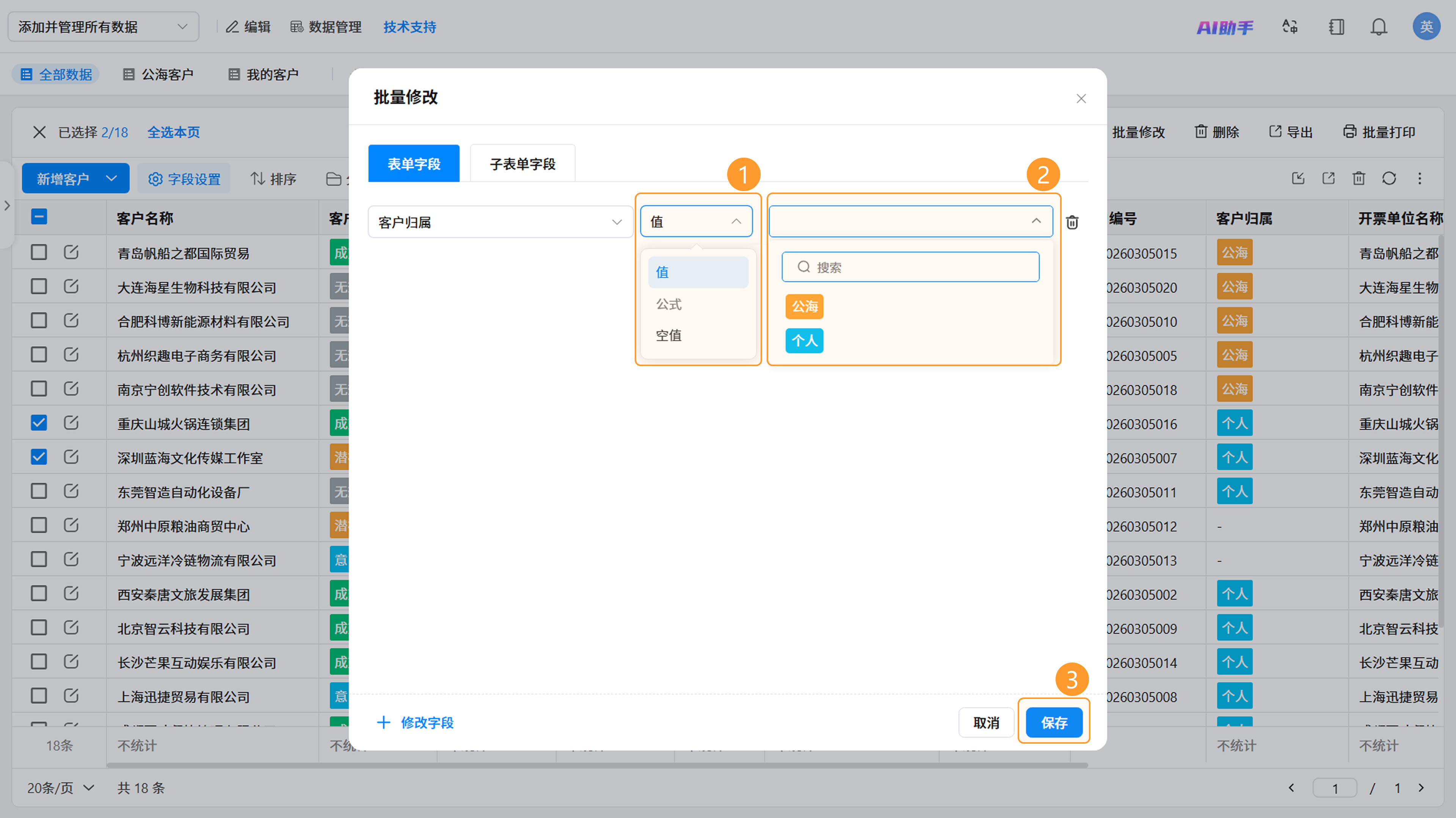Click 删除 with trash icon
This screenshot has height=818, width=1456.
coord(1216,132)
